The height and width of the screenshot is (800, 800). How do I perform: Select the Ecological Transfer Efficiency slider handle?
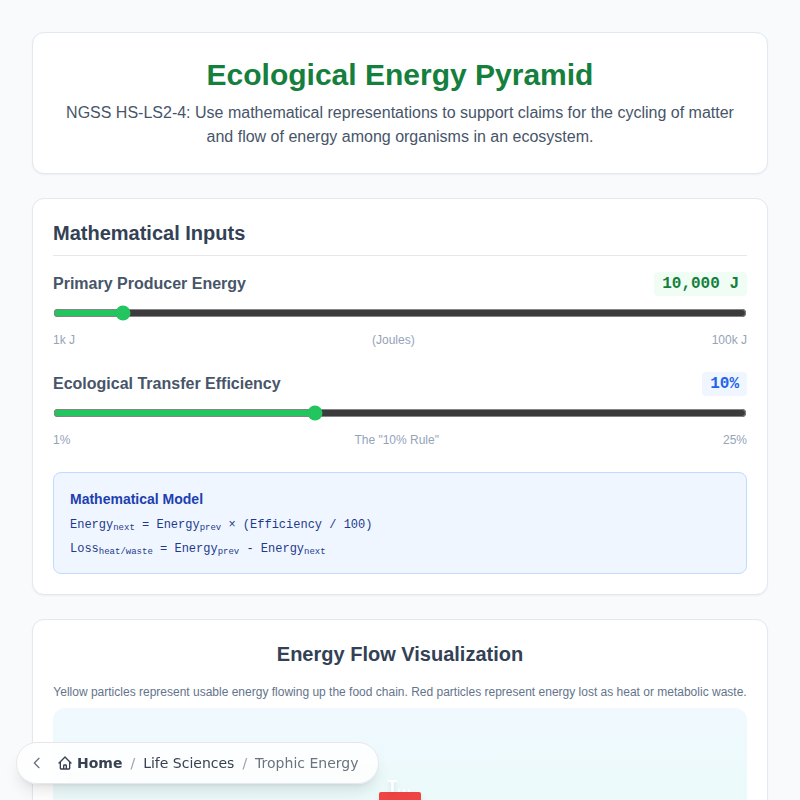pyautogui.click(x=315, y=413)
